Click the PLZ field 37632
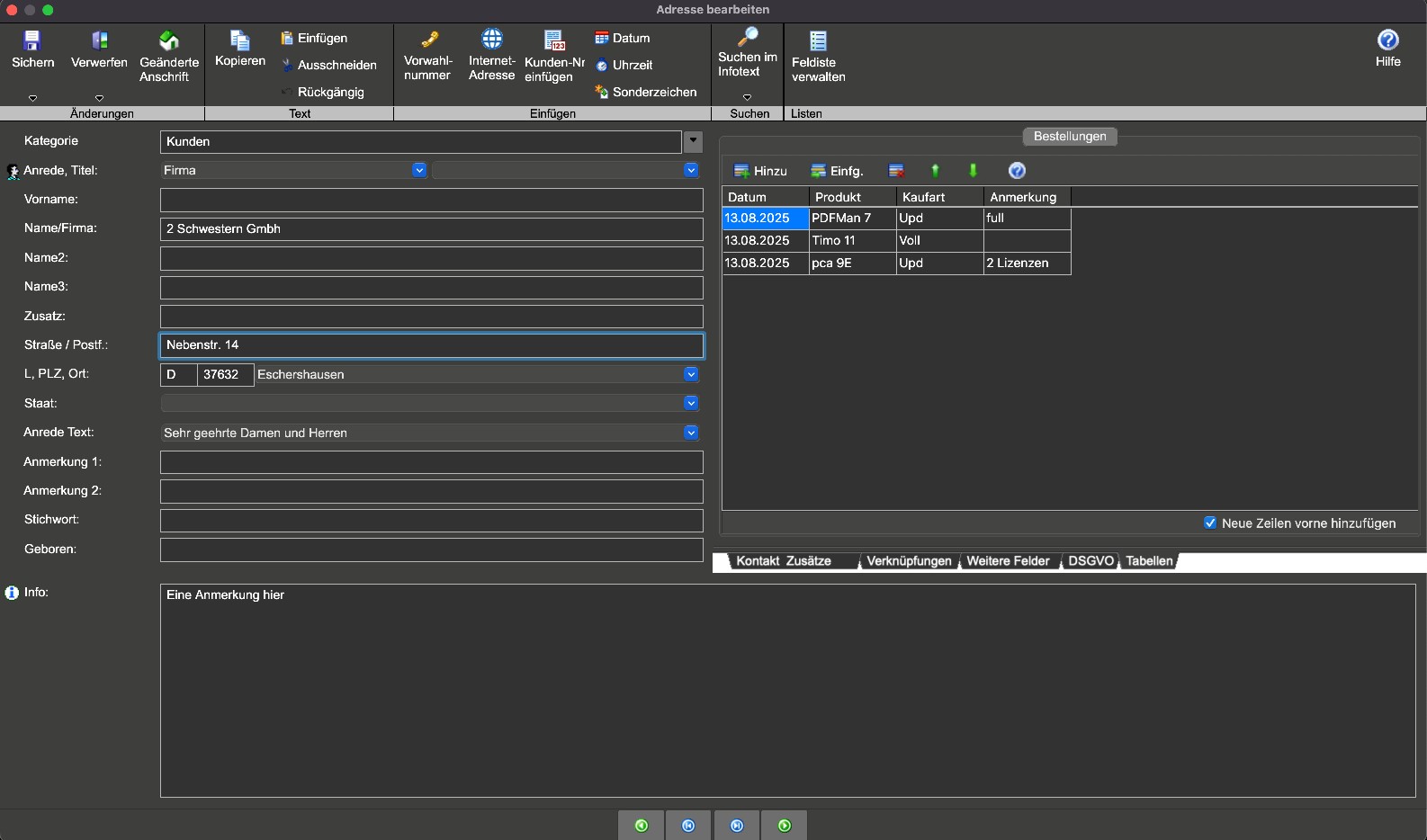1427x840 pixels. (226, 374)
